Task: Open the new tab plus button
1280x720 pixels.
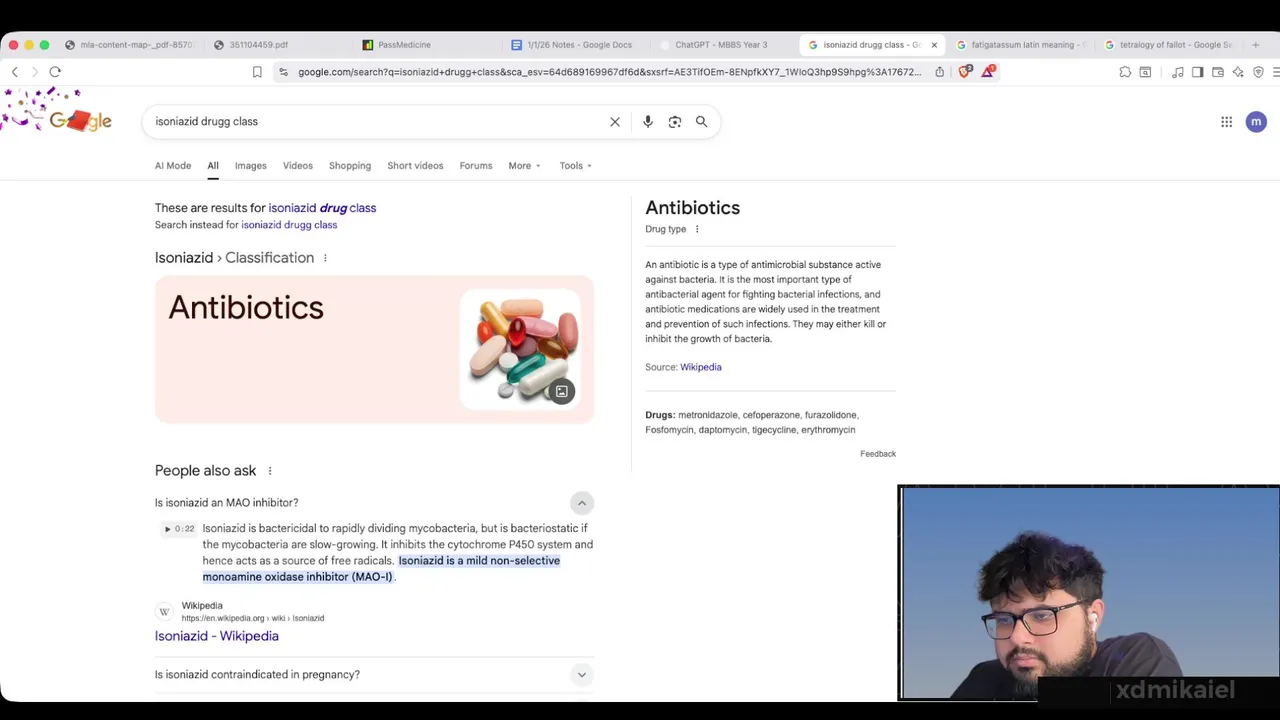Action: point(1255,45)
